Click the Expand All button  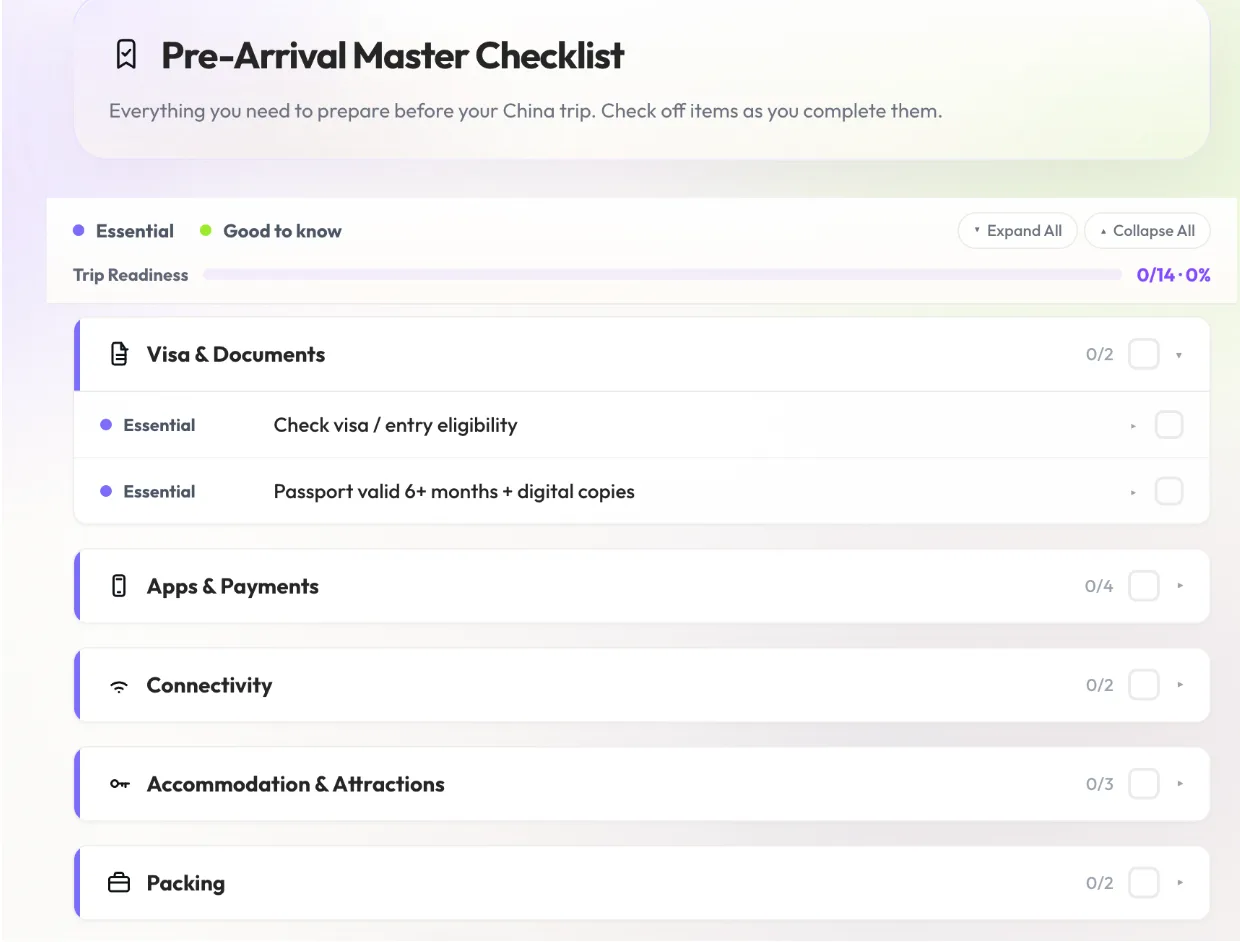[x=1017, y=231]
